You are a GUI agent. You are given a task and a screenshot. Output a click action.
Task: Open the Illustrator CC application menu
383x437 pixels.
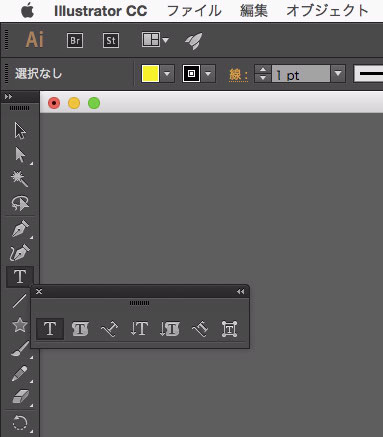tap(101, 11)
